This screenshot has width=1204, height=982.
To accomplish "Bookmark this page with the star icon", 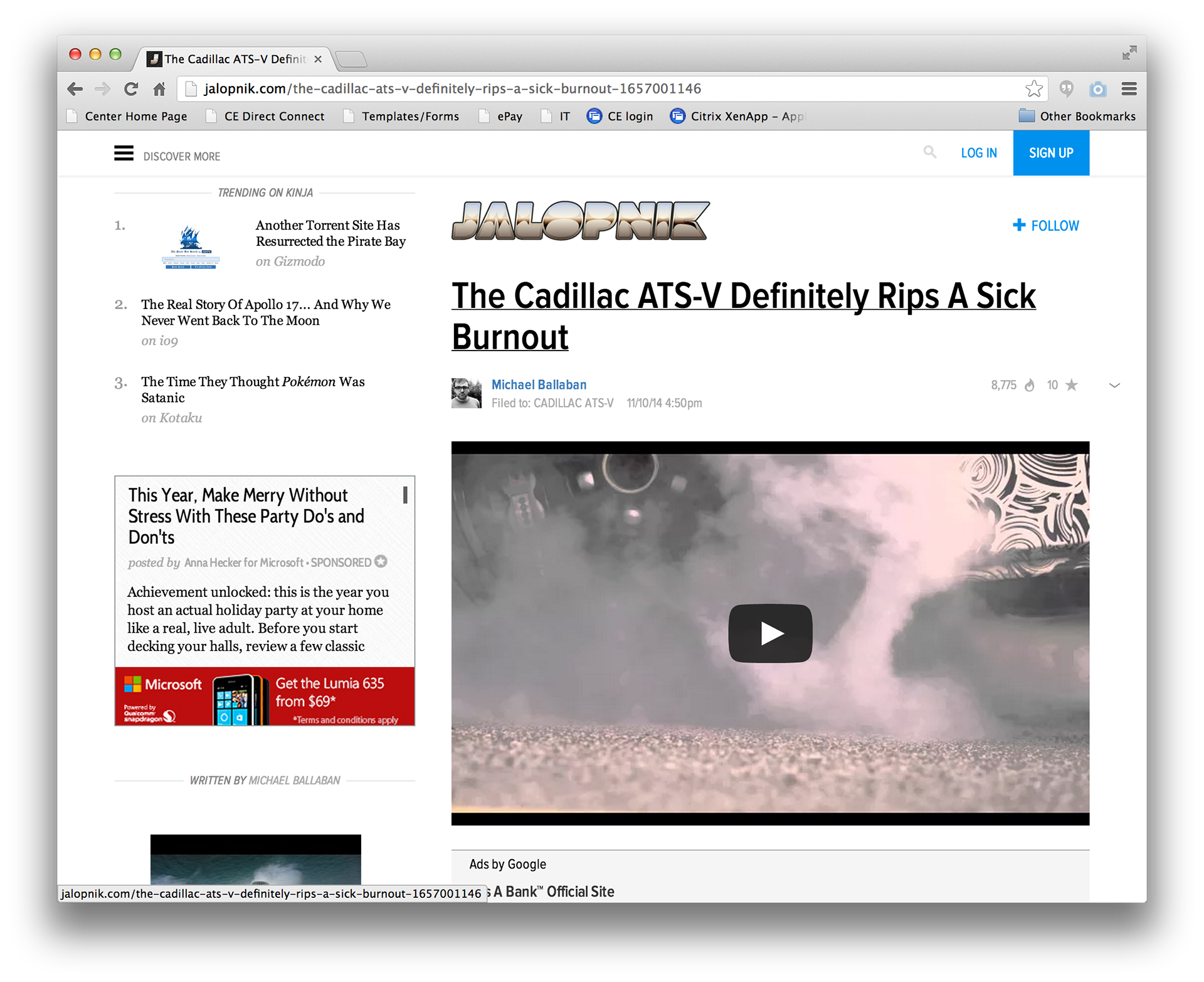I will coord(1034,88).
